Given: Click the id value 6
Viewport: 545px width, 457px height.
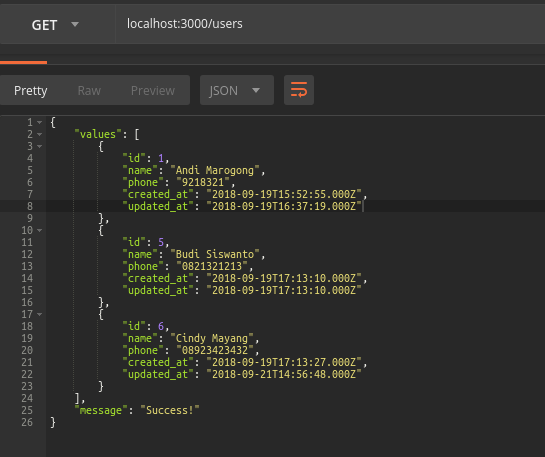Looking at the screenshot, I should coord(161,326).
